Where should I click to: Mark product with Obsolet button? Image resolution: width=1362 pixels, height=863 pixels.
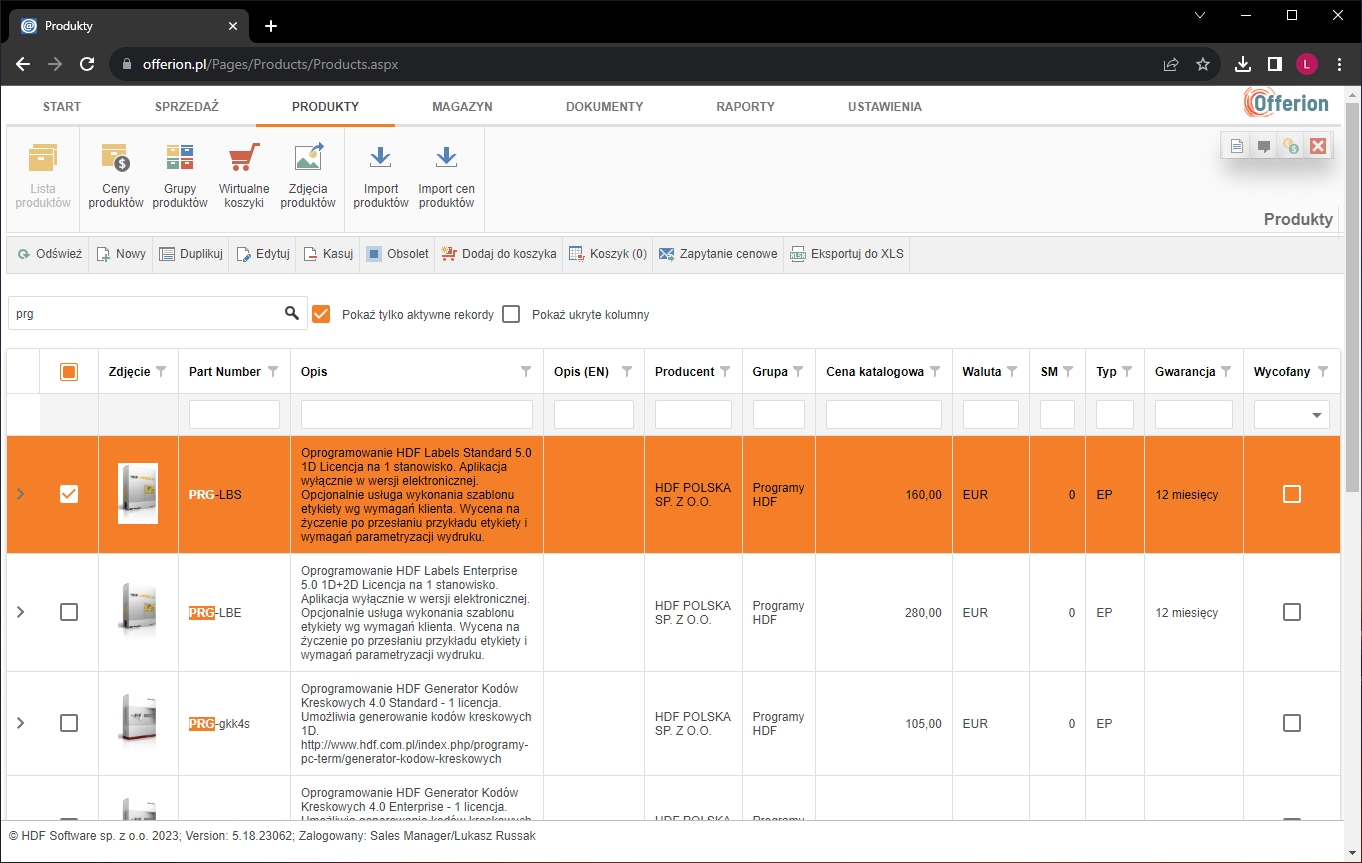pyautogui.click(x=398, y=254)
